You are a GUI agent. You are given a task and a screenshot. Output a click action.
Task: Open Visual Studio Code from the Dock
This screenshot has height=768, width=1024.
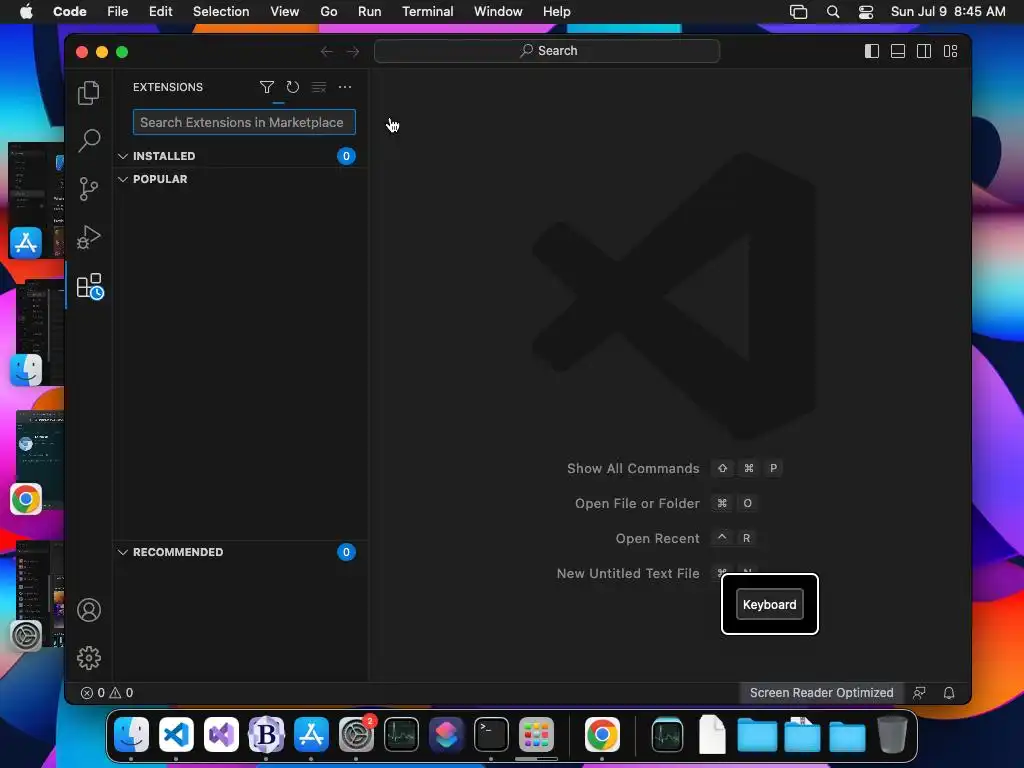pyautogui.click(x=176, y=735)
